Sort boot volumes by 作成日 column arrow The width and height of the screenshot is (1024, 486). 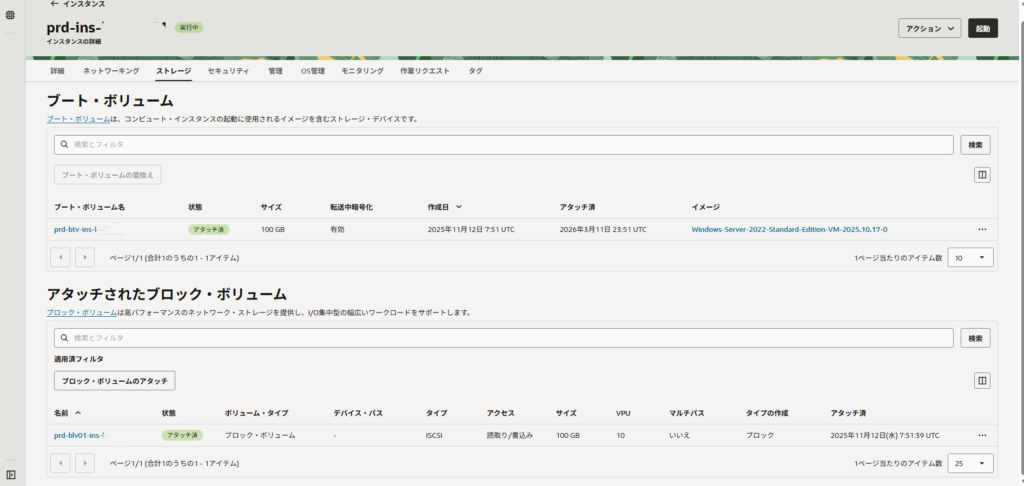pos(459,207)
